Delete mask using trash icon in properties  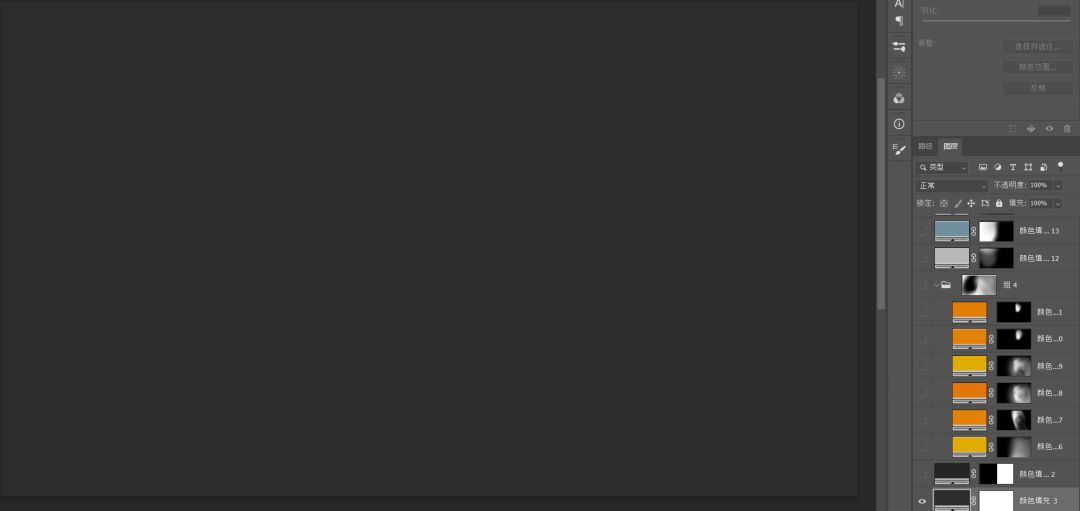coord(1067,128)
